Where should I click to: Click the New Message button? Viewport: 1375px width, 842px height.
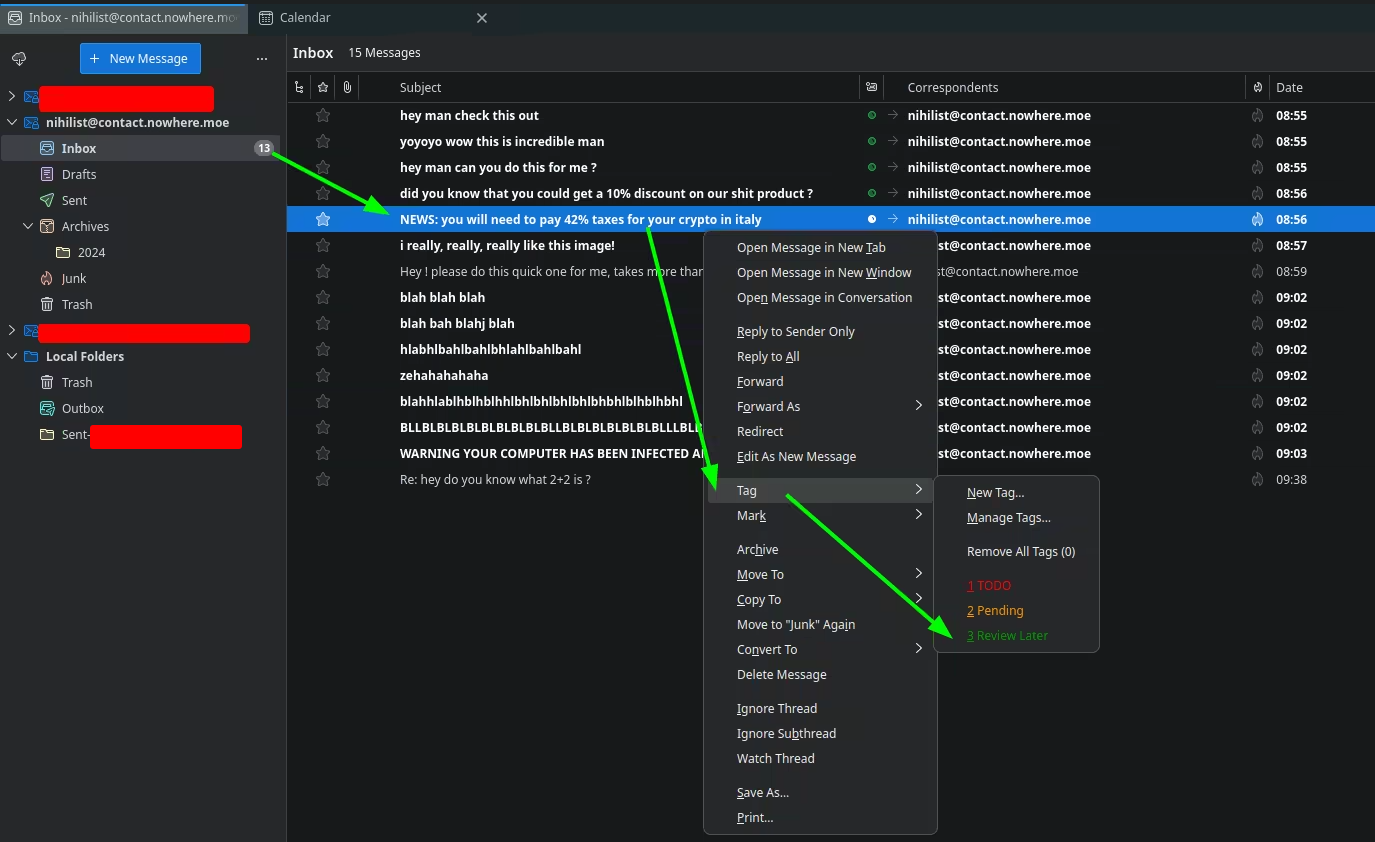(140, 59)
